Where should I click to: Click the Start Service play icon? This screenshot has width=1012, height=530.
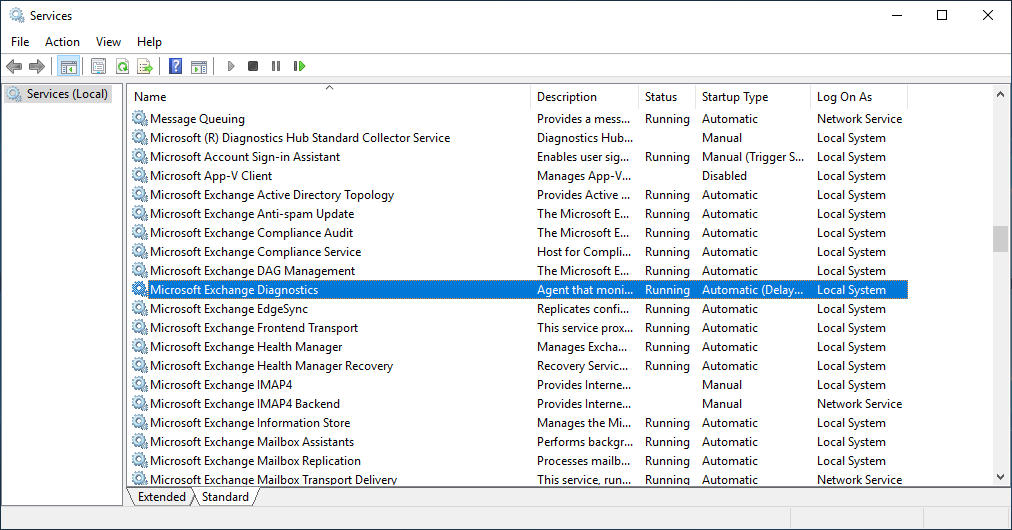pyautogui.click(x=230, y=66)
